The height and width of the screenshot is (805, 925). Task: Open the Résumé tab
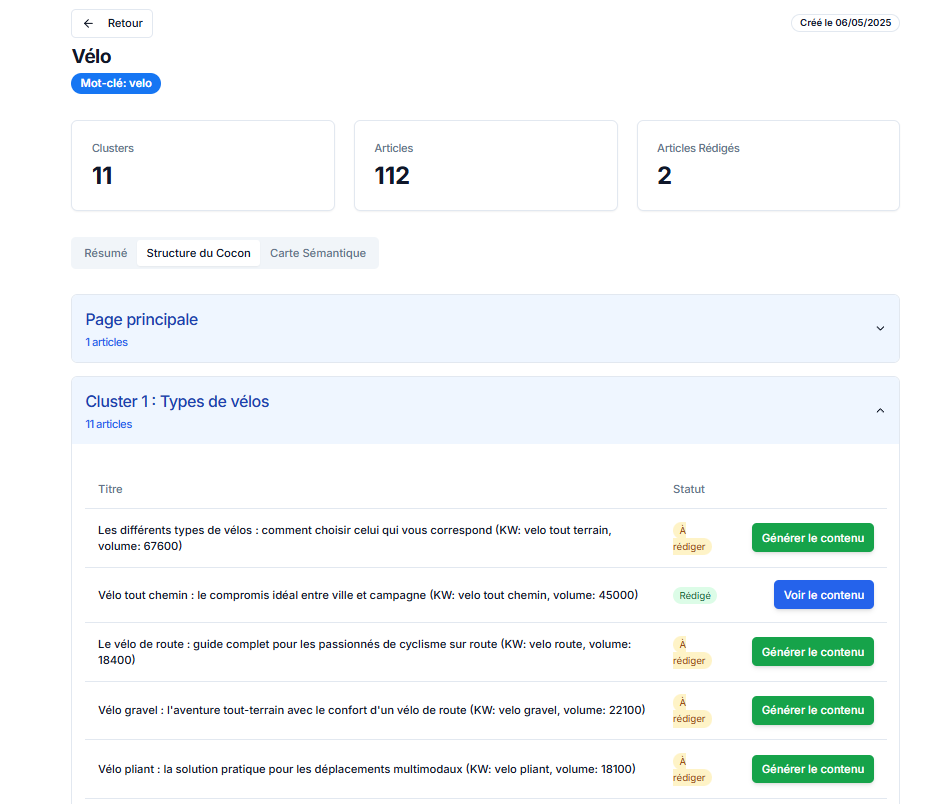tap(106, 253)
